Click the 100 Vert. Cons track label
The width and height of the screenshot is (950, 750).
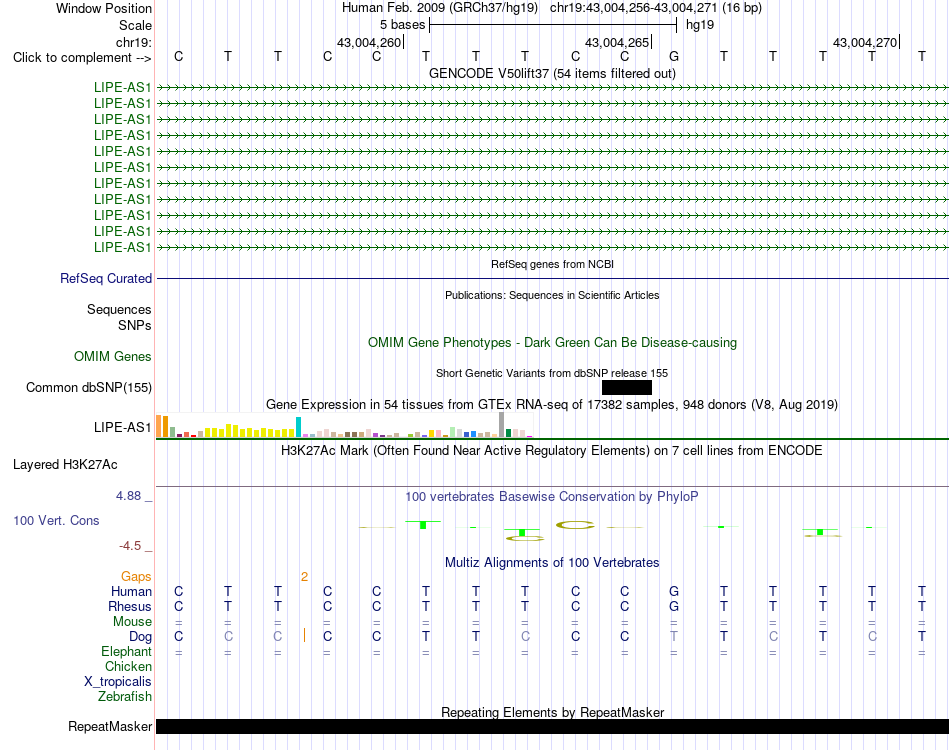(x=56, y=520)
